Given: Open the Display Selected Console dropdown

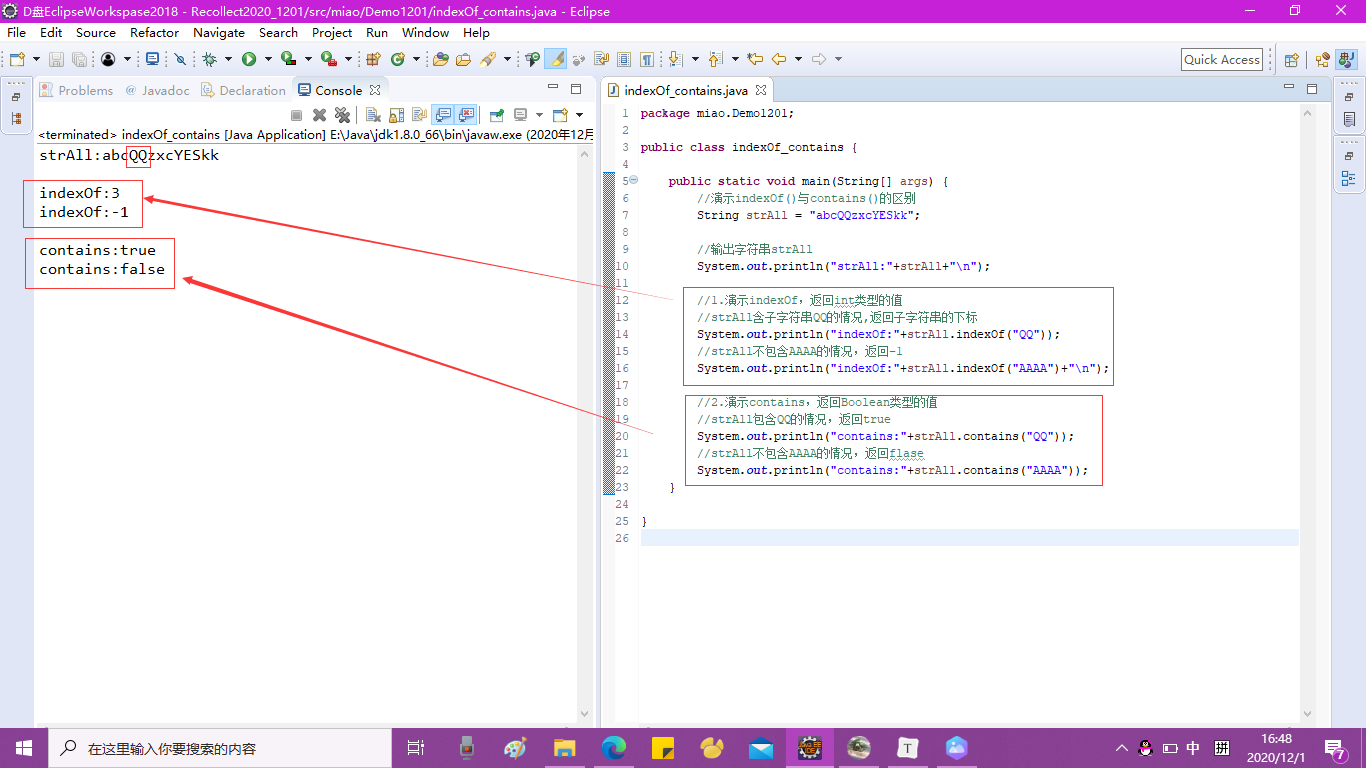Looking at the screenshot, I should [x=539, y=114].
